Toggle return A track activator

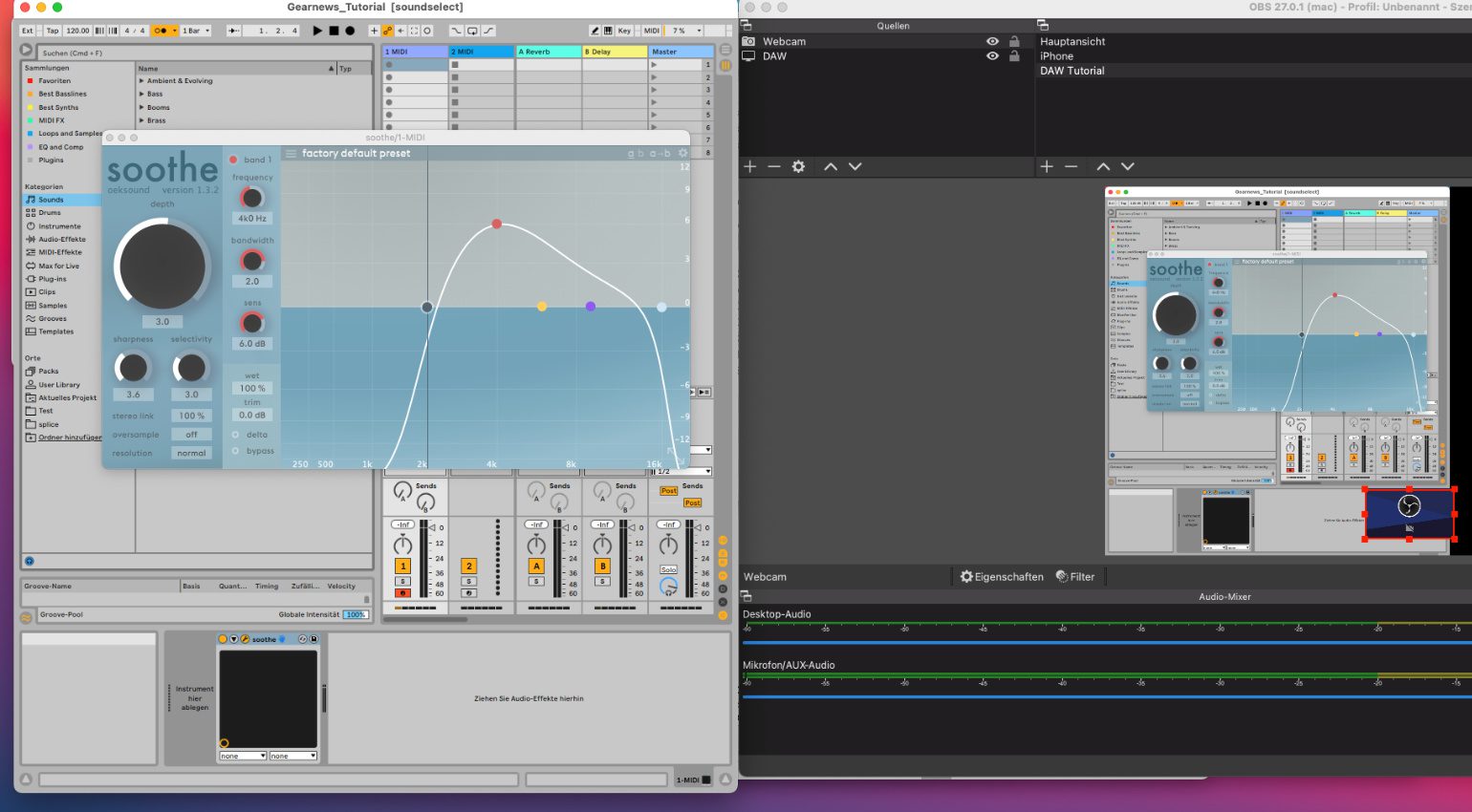(536, 566)
